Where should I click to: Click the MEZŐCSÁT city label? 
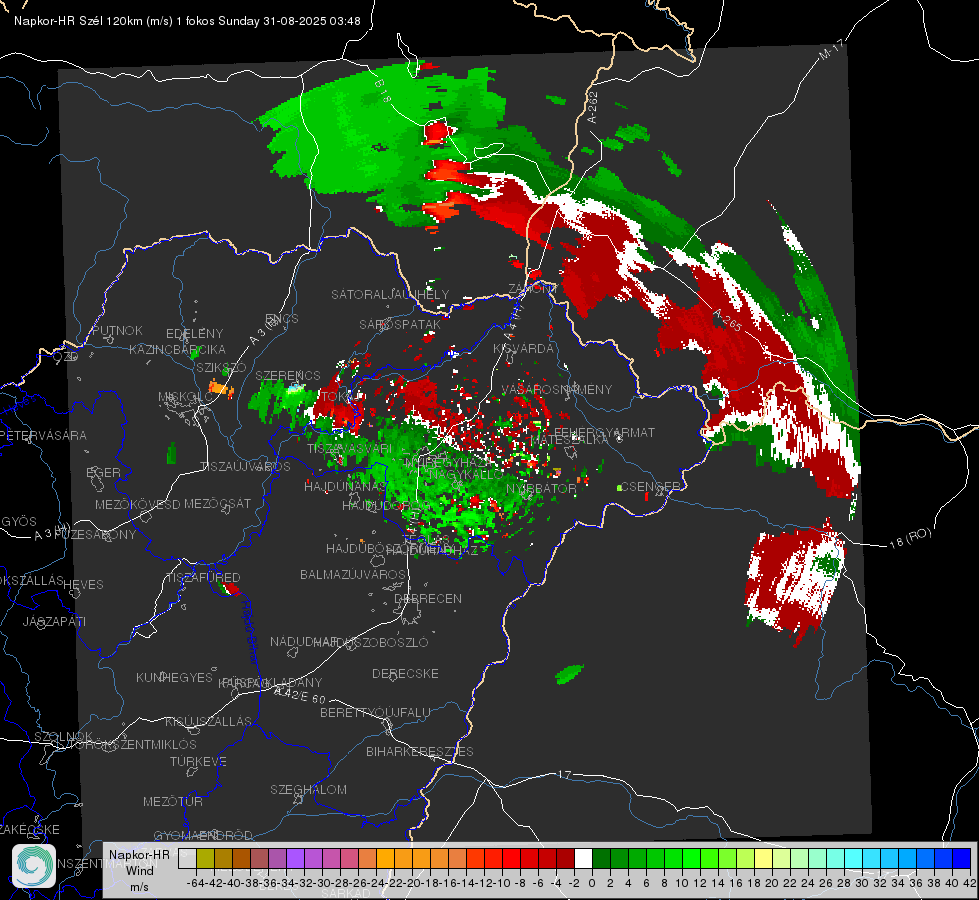click(217, 503)
